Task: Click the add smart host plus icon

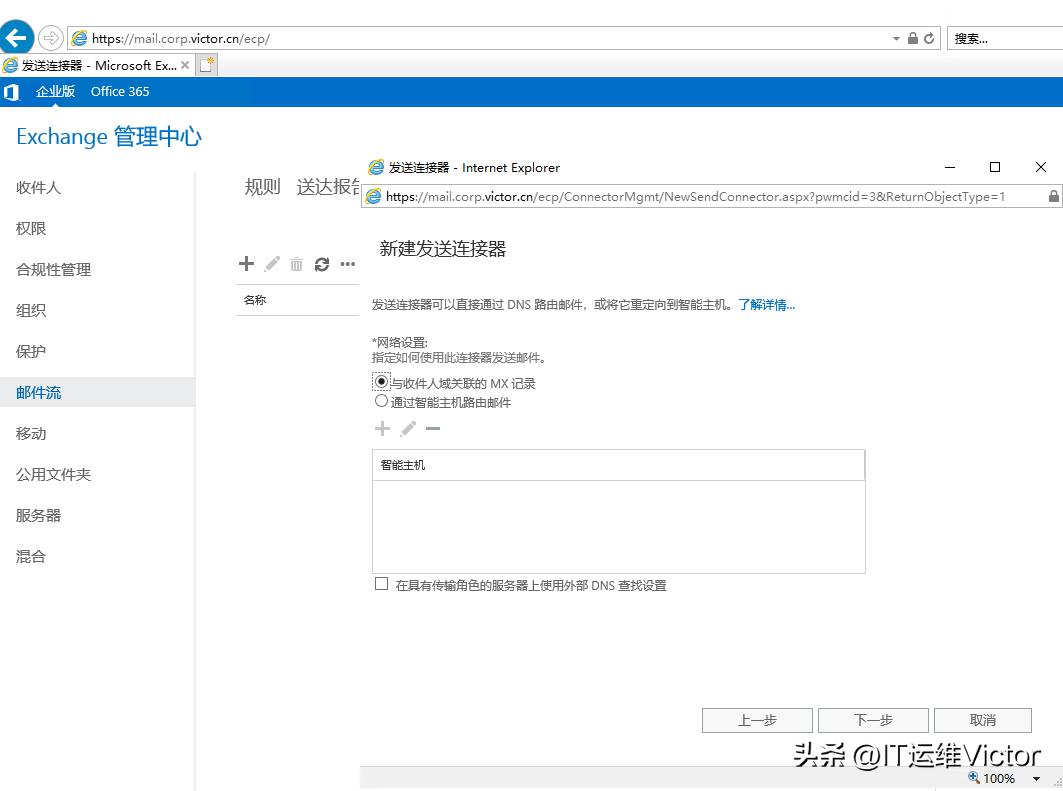Action: click(382, 428)
